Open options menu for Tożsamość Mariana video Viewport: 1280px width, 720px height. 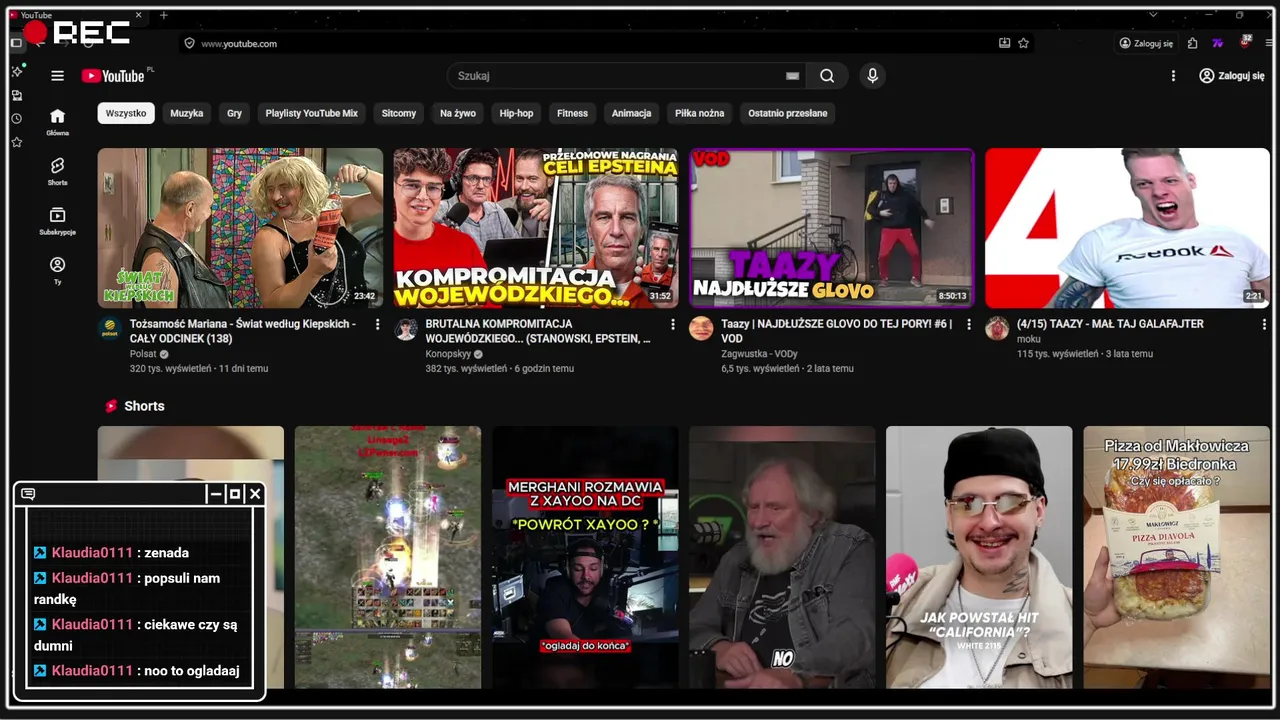click(x=377, y=324)
